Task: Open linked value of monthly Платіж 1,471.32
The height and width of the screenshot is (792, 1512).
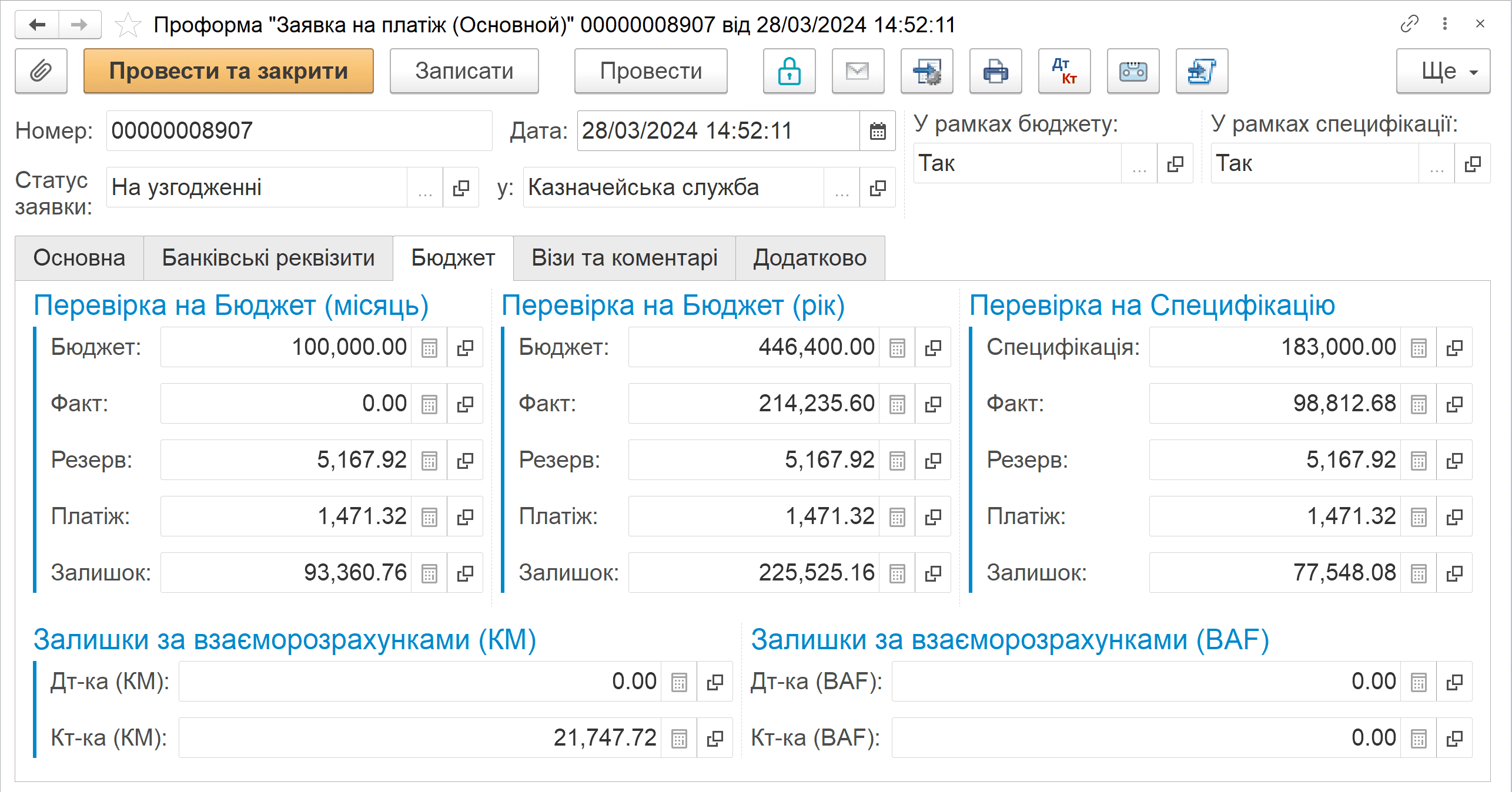Action: tap(465, 516)
